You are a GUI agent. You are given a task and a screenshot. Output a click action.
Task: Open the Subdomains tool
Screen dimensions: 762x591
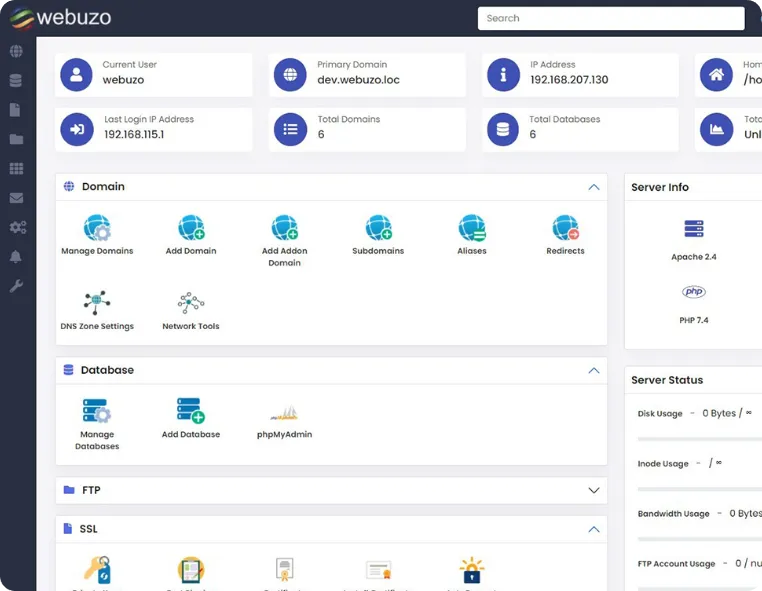point(378,229)
